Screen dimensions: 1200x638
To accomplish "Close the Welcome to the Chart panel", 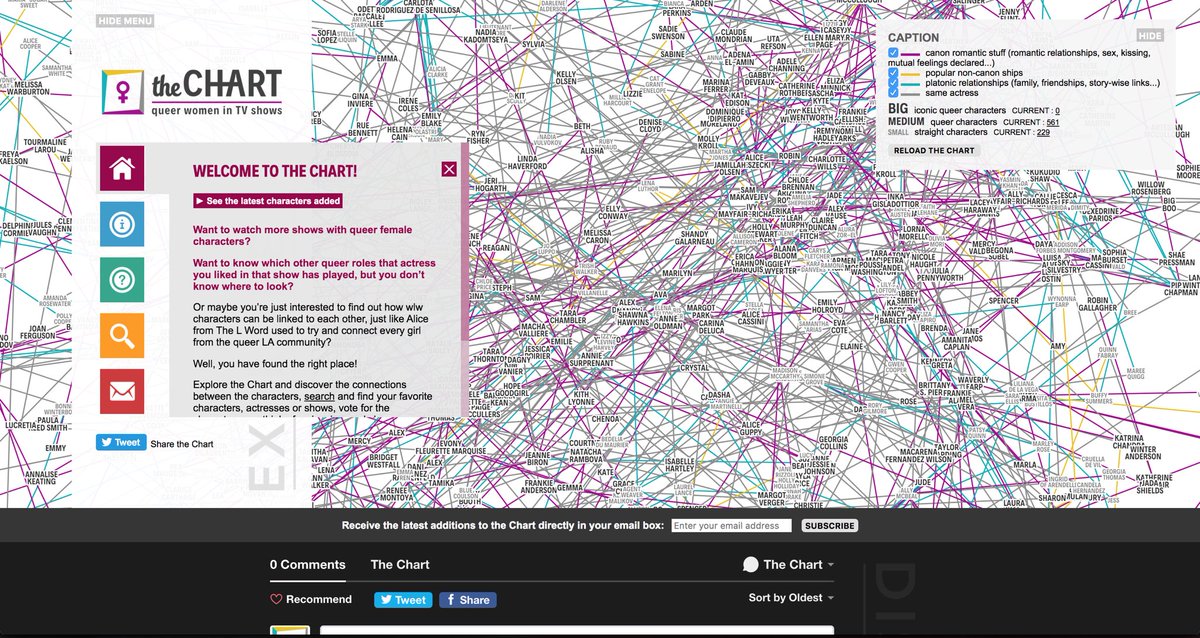I will point(449,169).
